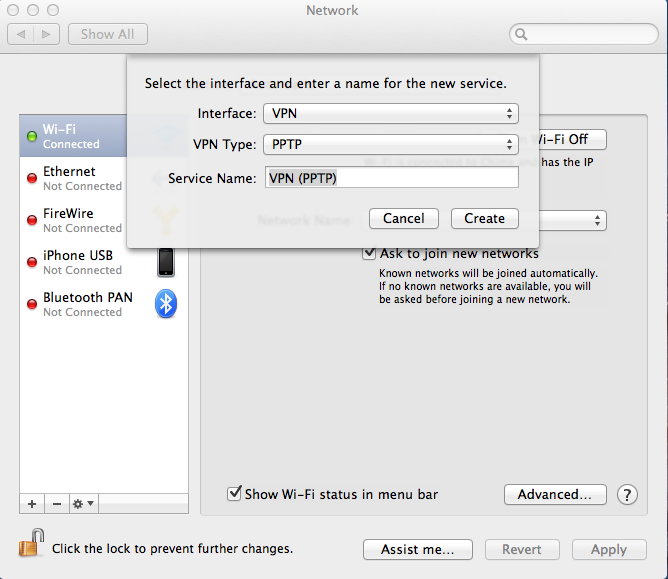This screenshot has height=579, width=668.
Task: Click the Create button
Action: click(485, 219)
